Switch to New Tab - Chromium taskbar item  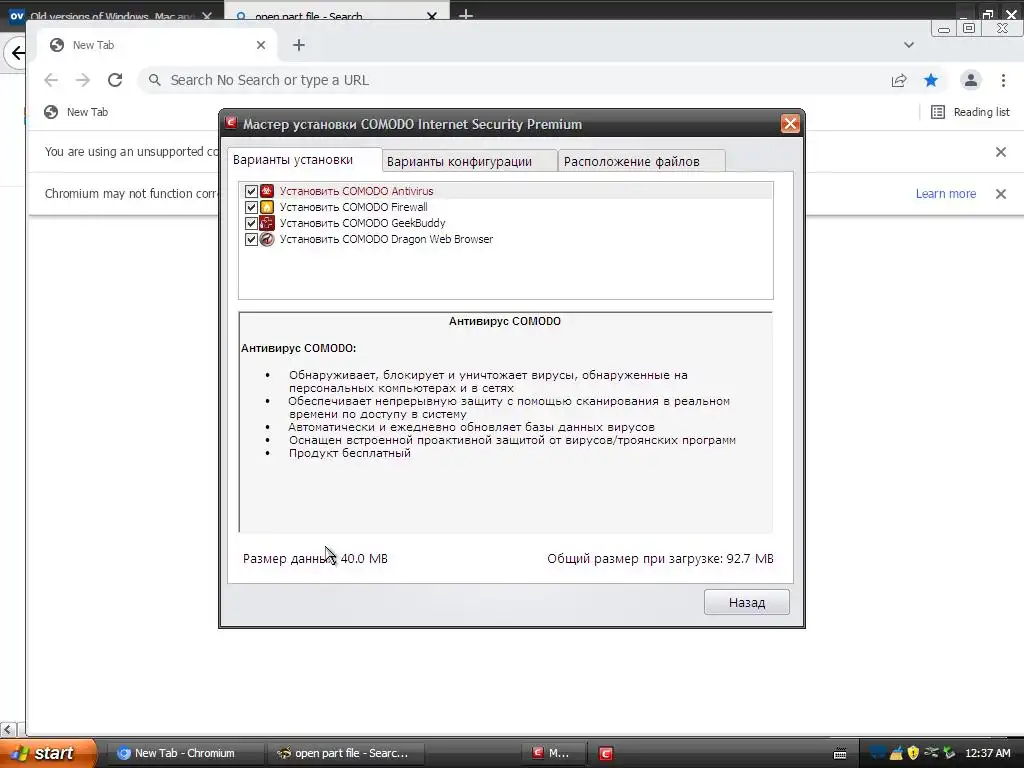pos(185,753)
